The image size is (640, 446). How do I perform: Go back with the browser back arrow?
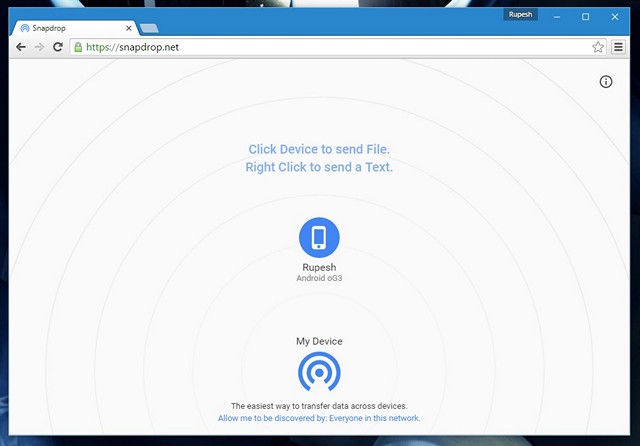pyautogui.click(x=21, y=47)
